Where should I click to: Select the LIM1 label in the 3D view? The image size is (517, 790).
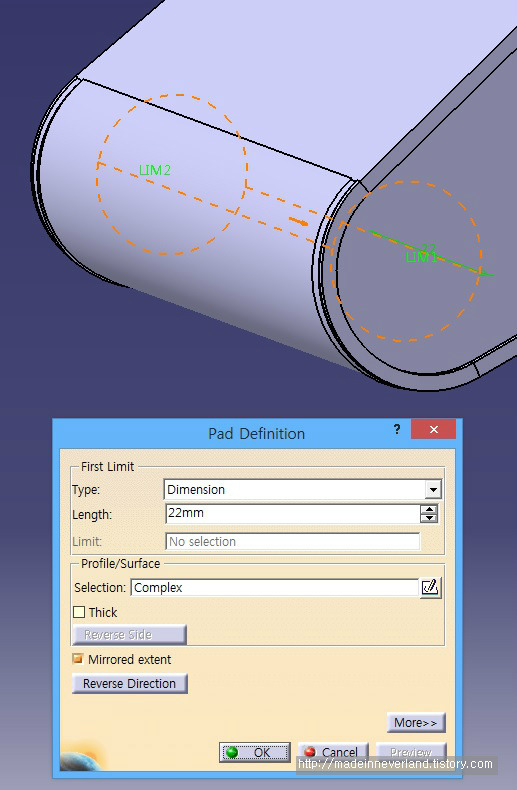coord(421,257)
